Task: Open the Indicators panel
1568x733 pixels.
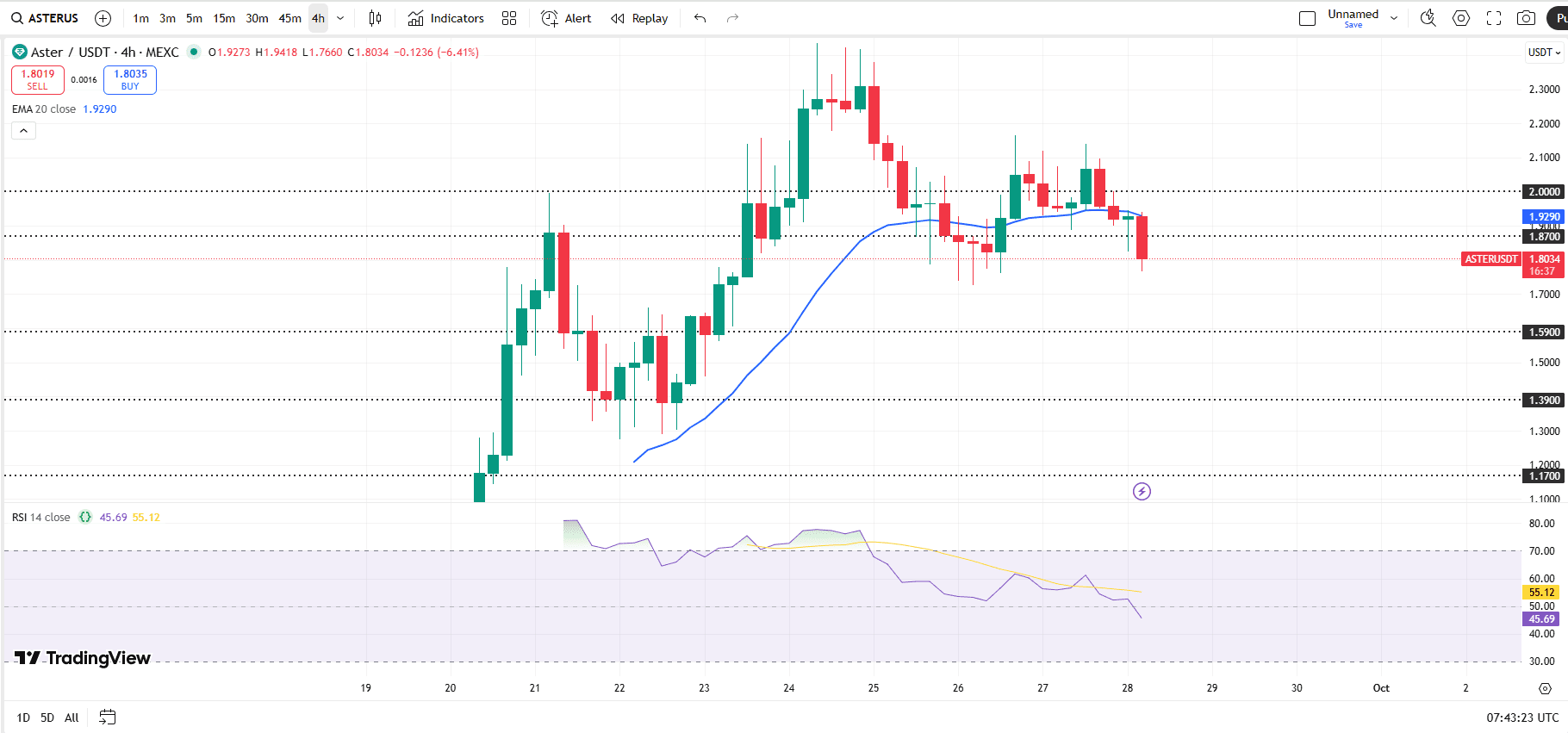Action: pyautogui.click(x=446, y=18)
